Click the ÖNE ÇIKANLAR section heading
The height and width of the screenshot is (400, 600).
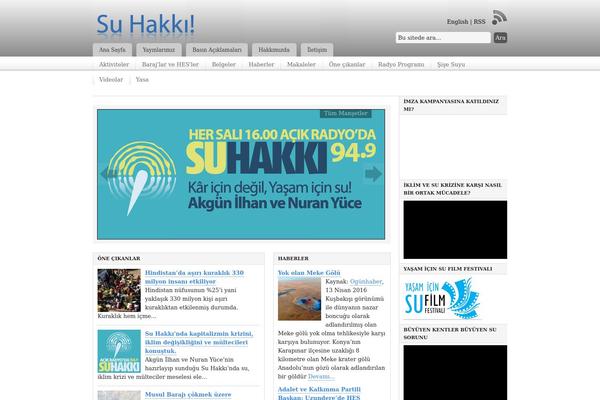click(119, 258)
